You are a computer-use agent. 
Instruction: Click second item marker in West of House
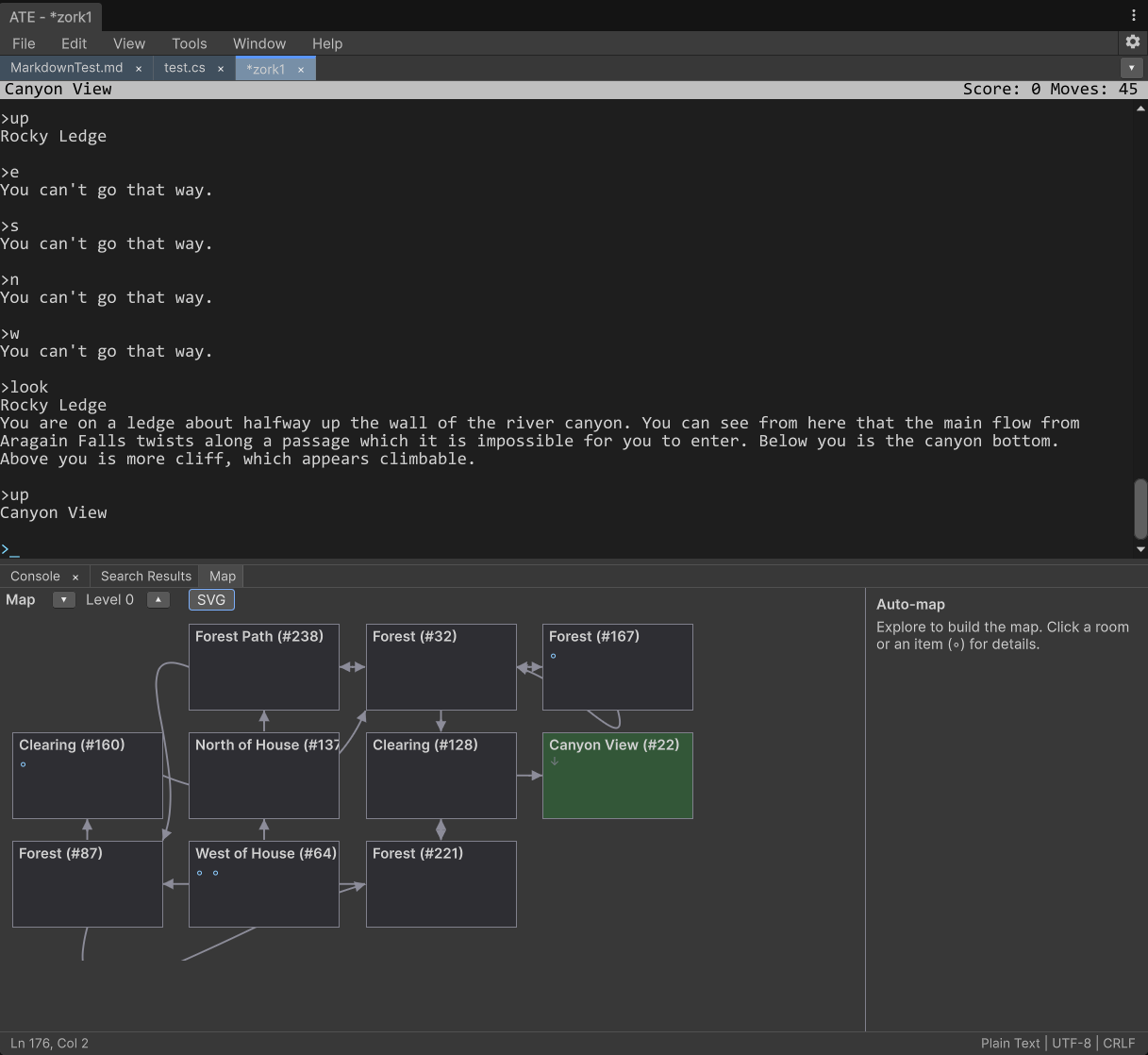click(x=216, y=873)
